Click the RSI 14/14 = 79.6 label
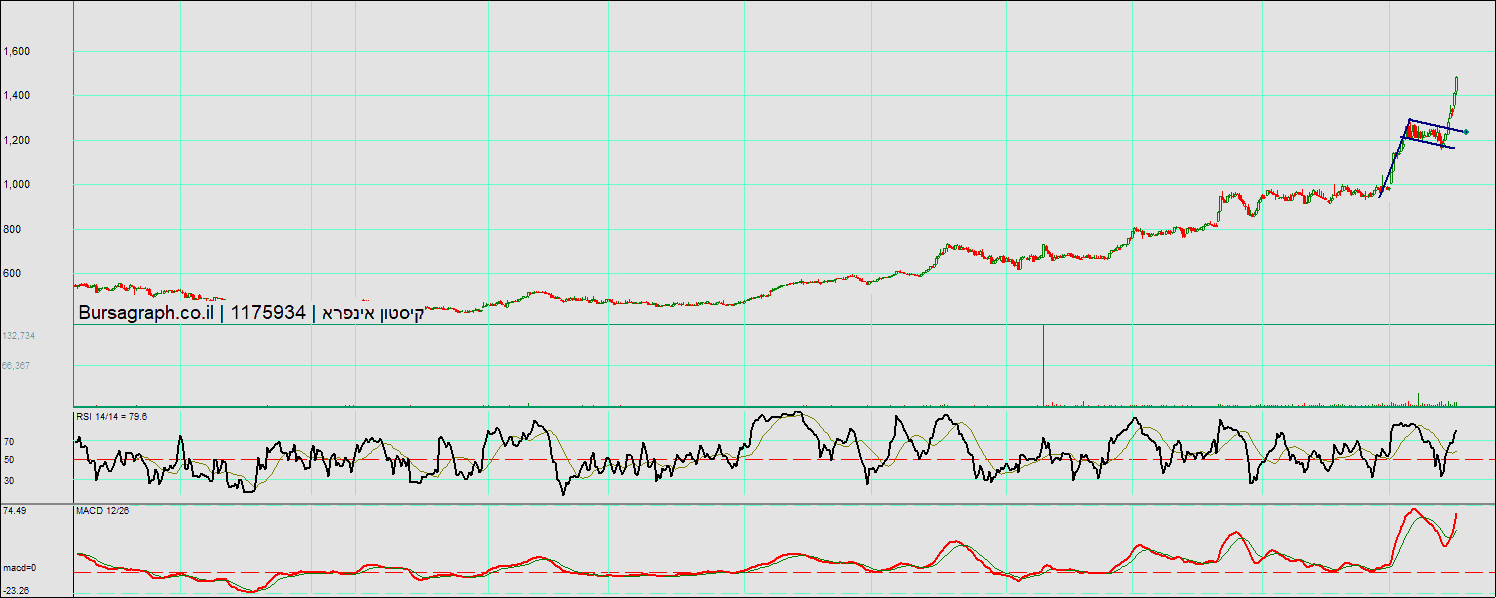 pos(112,416)
